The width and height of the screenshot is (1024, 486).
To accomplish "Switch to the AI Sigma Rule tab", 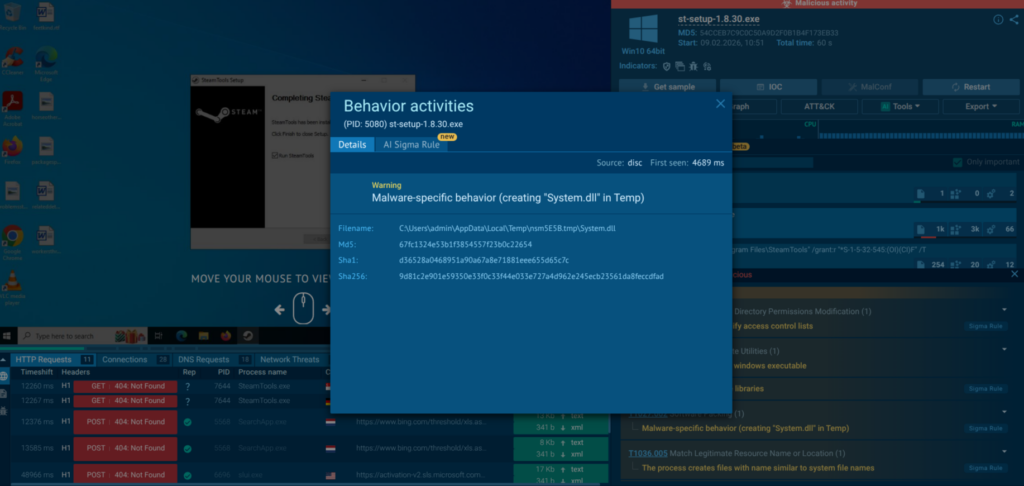I will (x=411, y=145).
